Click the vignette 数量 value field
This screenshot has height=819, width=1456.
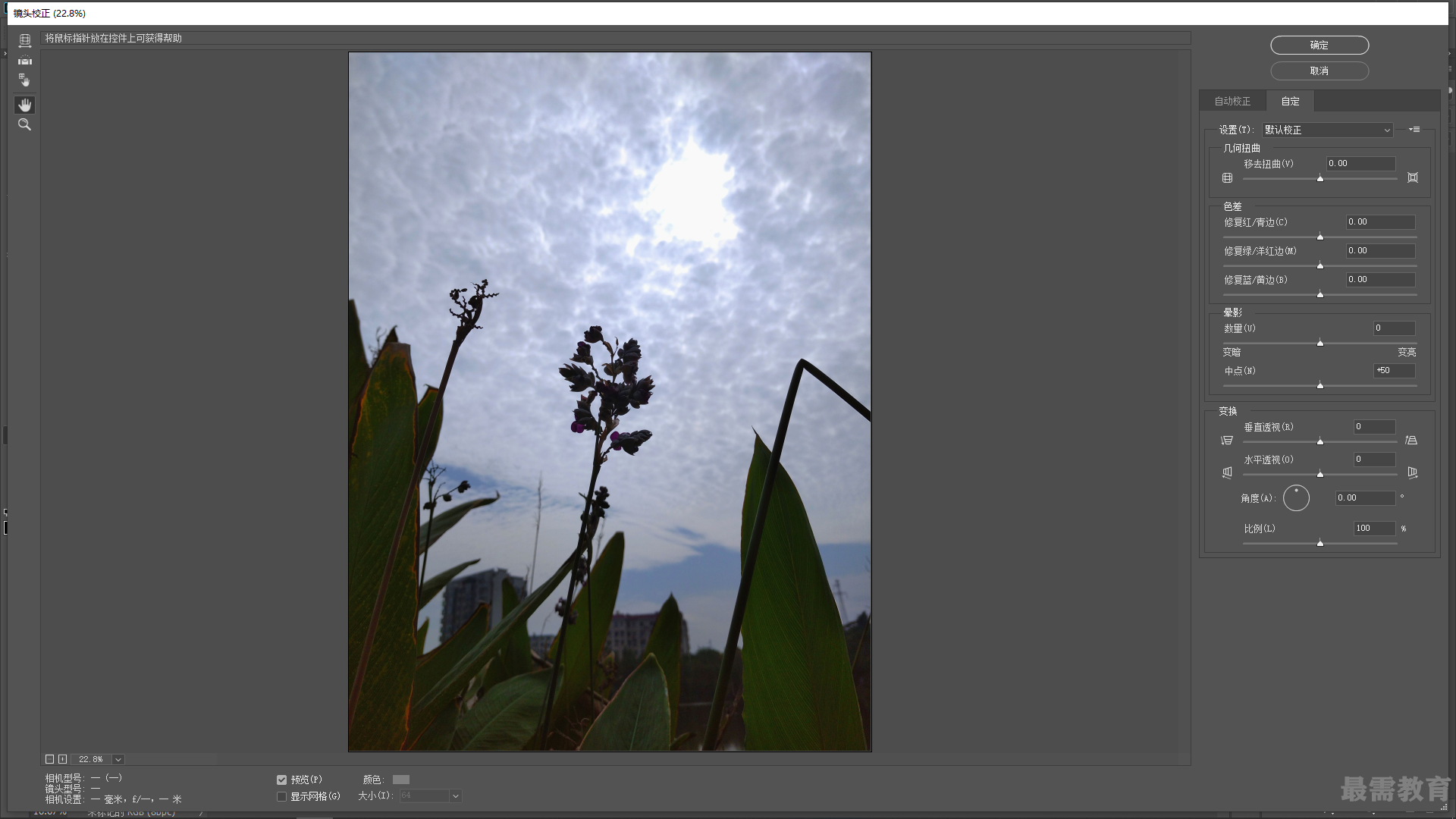[x=1394, y=328]
